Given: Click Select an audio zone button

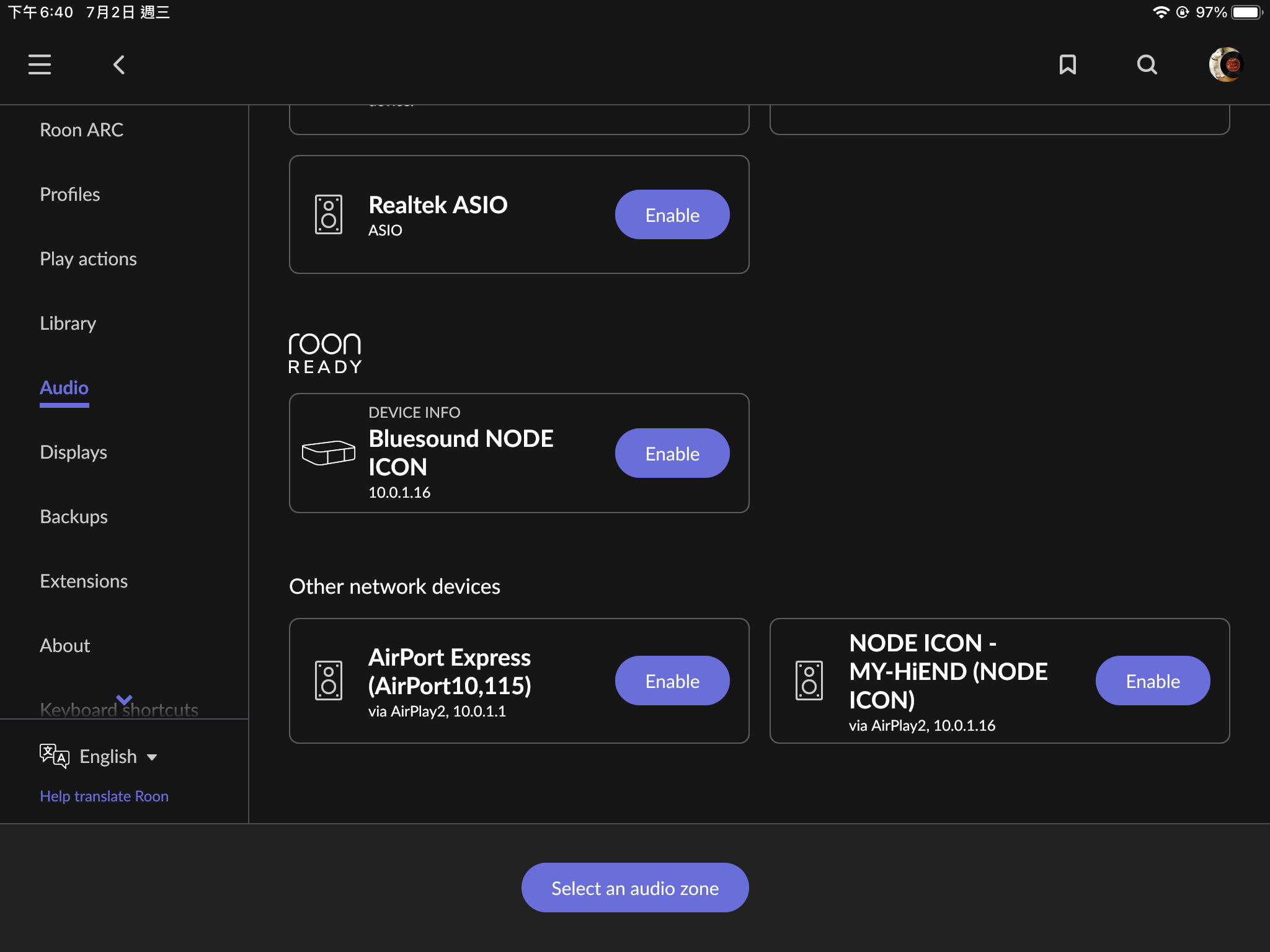Looking at the screenshot, I should coord(635,888).
